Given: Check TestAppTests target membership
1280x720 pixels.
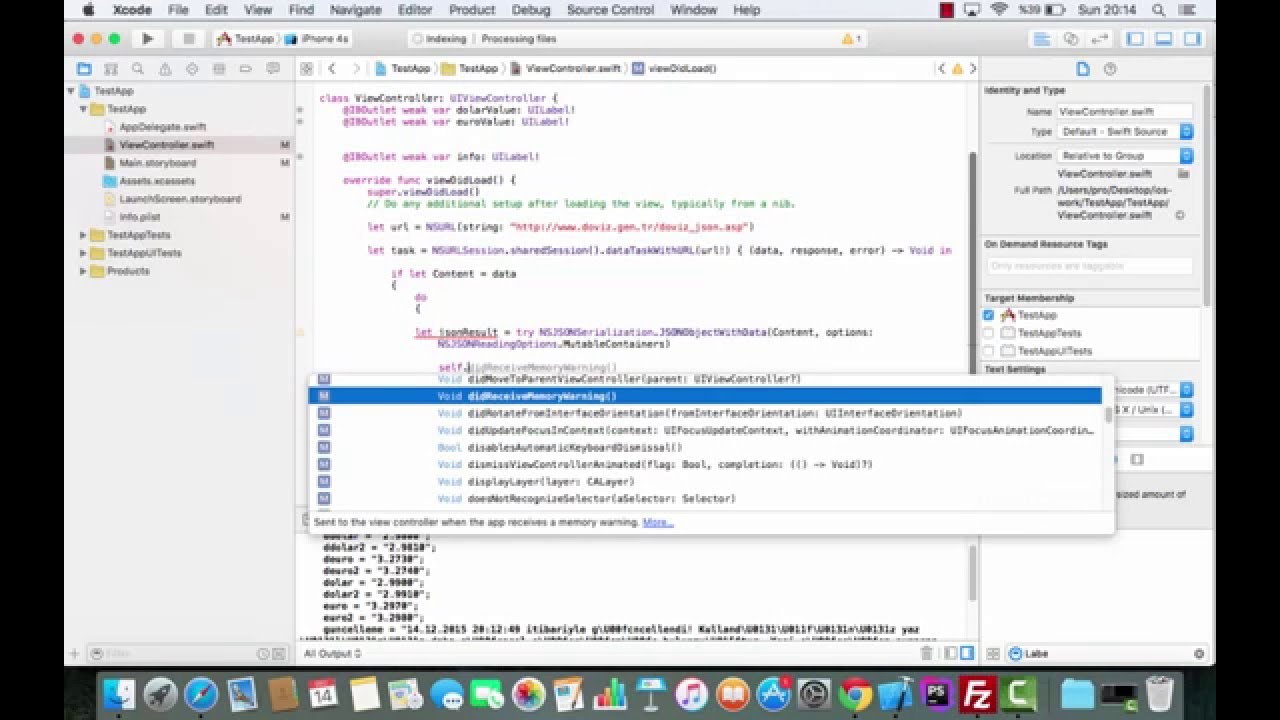Looking at the screenshot, I should click(x=989, y=333).
